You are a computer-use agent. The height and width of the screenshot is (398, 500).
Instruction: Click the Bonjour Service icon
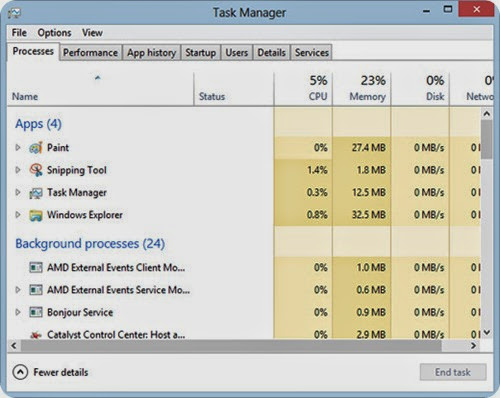(36, 312)
